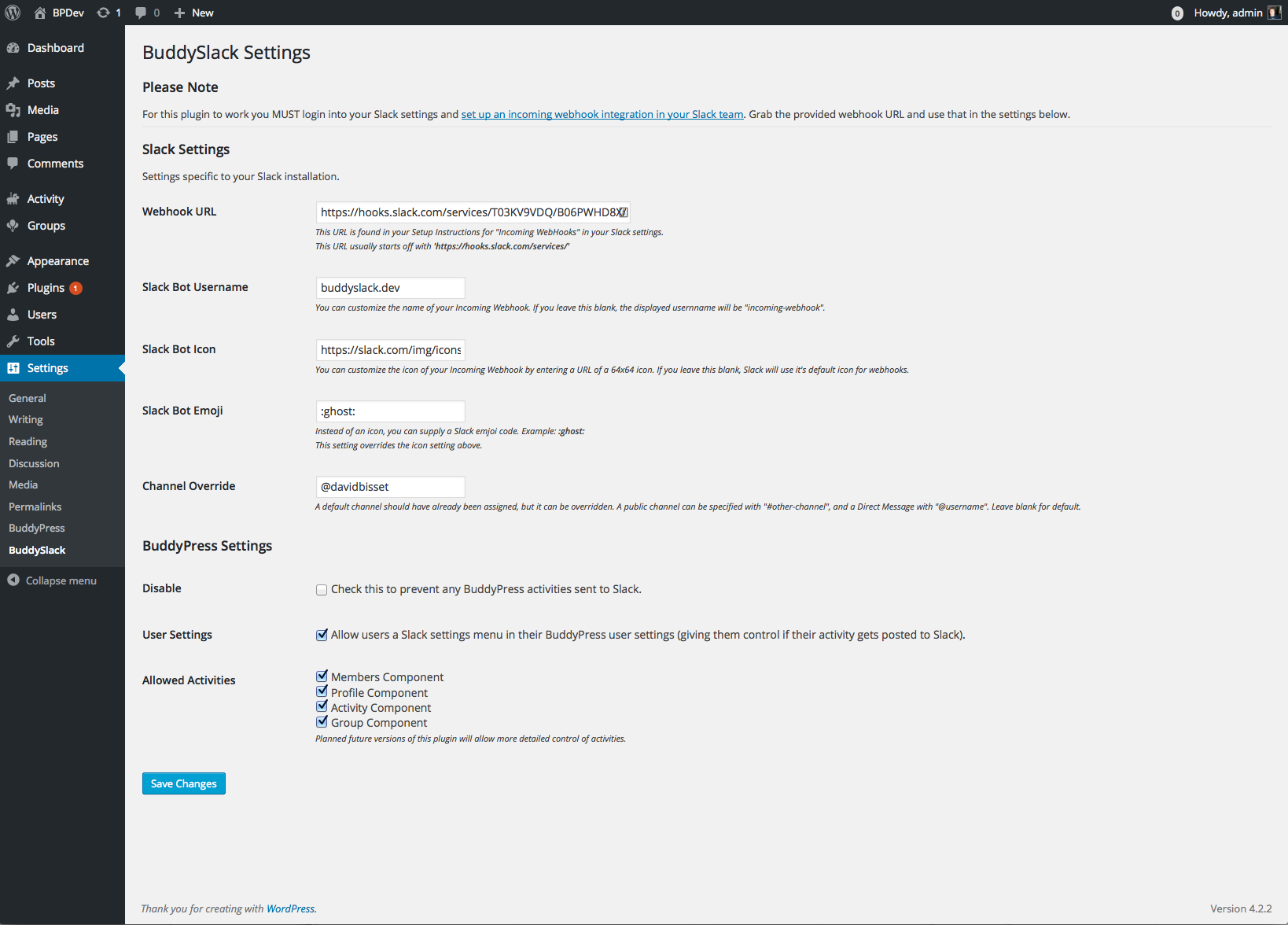The width and height of the screenshot is (1288, 925).
Task: Select the Plugins icon showing one update
Action: 13,287
